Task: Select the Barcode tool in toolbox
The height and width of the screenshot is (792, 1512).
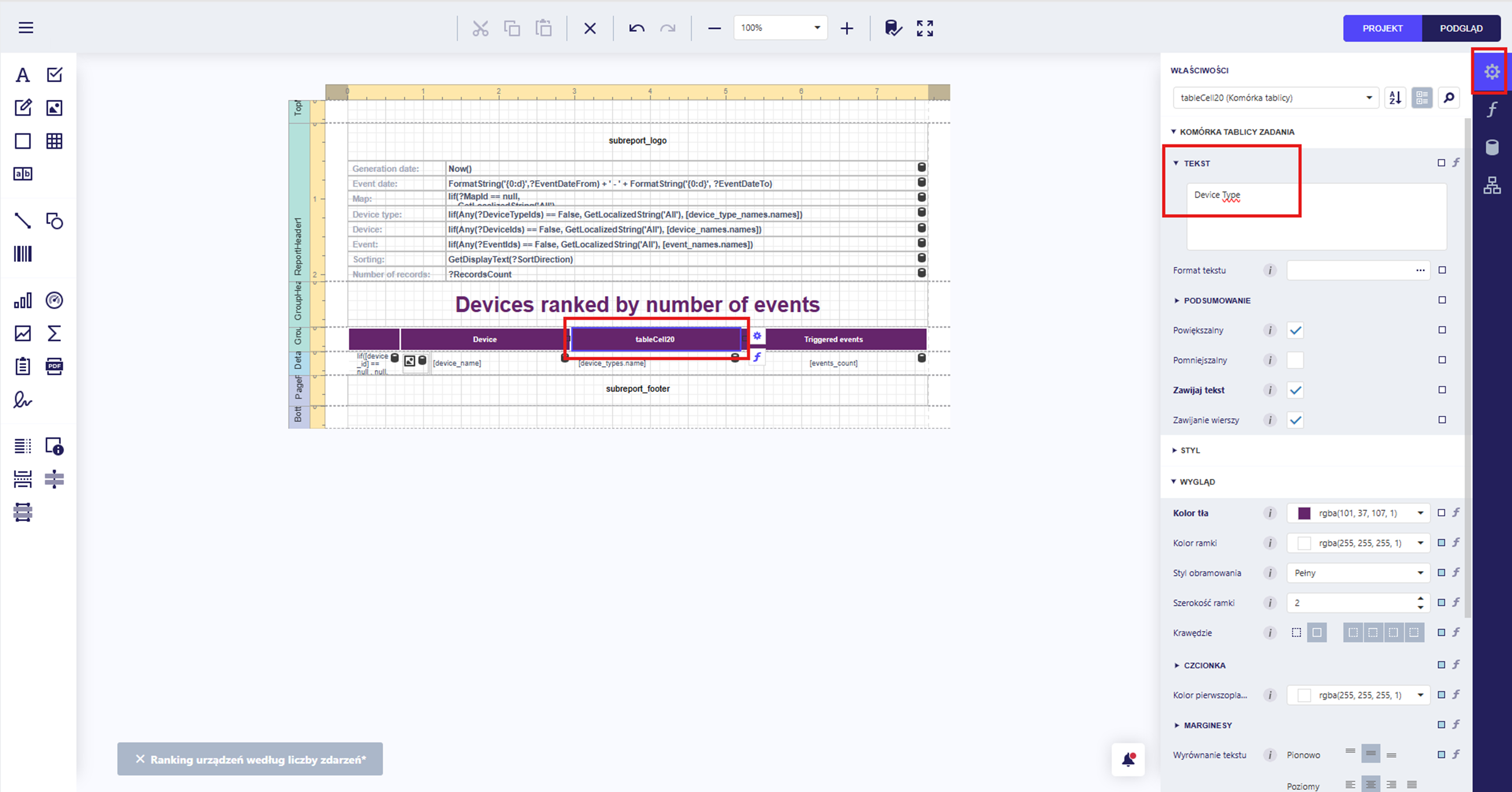Action: (22, 254)
